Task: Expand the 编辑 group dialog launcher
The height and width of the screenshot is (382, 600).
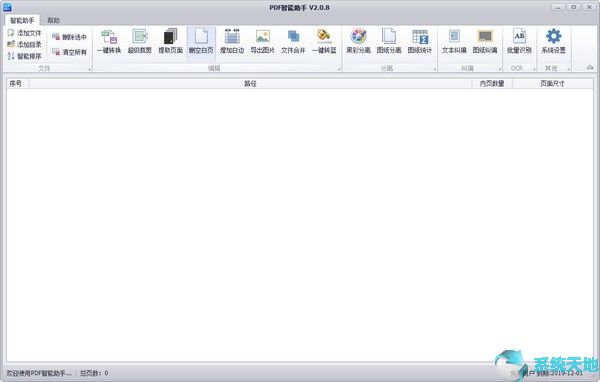Action: click(x=339, y=69)
